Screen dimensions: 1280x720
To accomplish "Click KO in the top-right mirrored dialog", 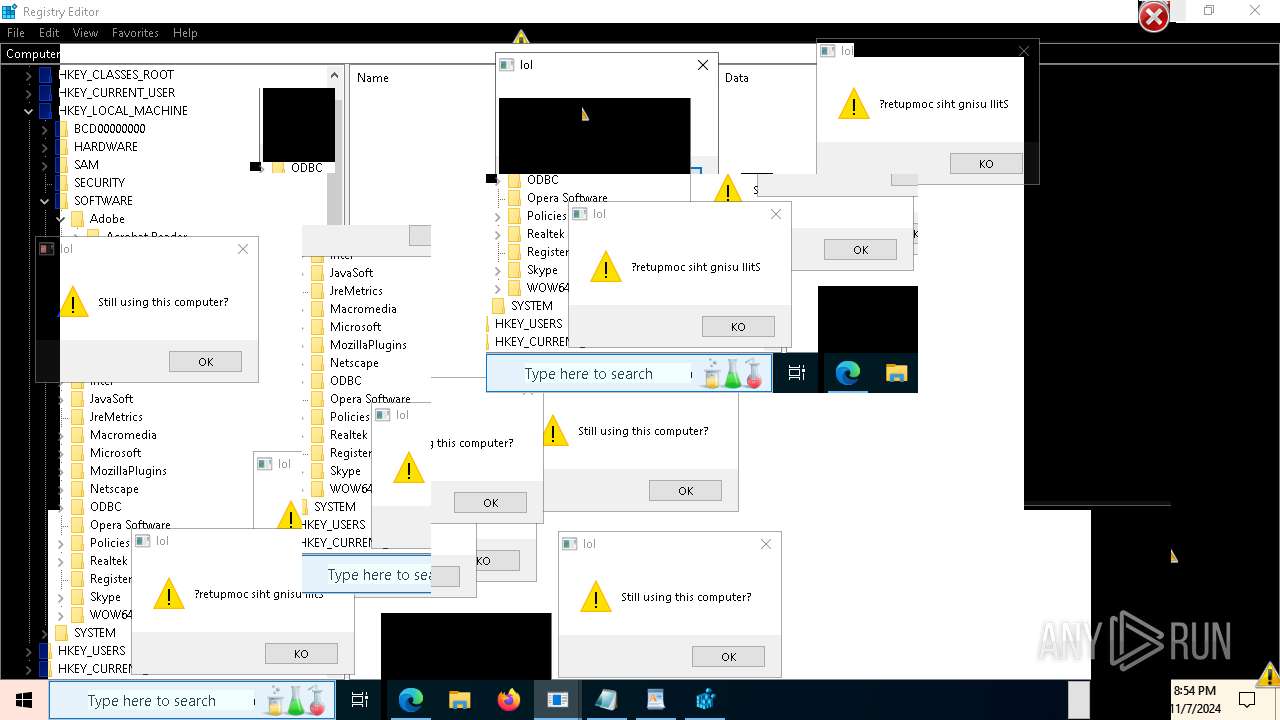I will (x=986, y=164).
